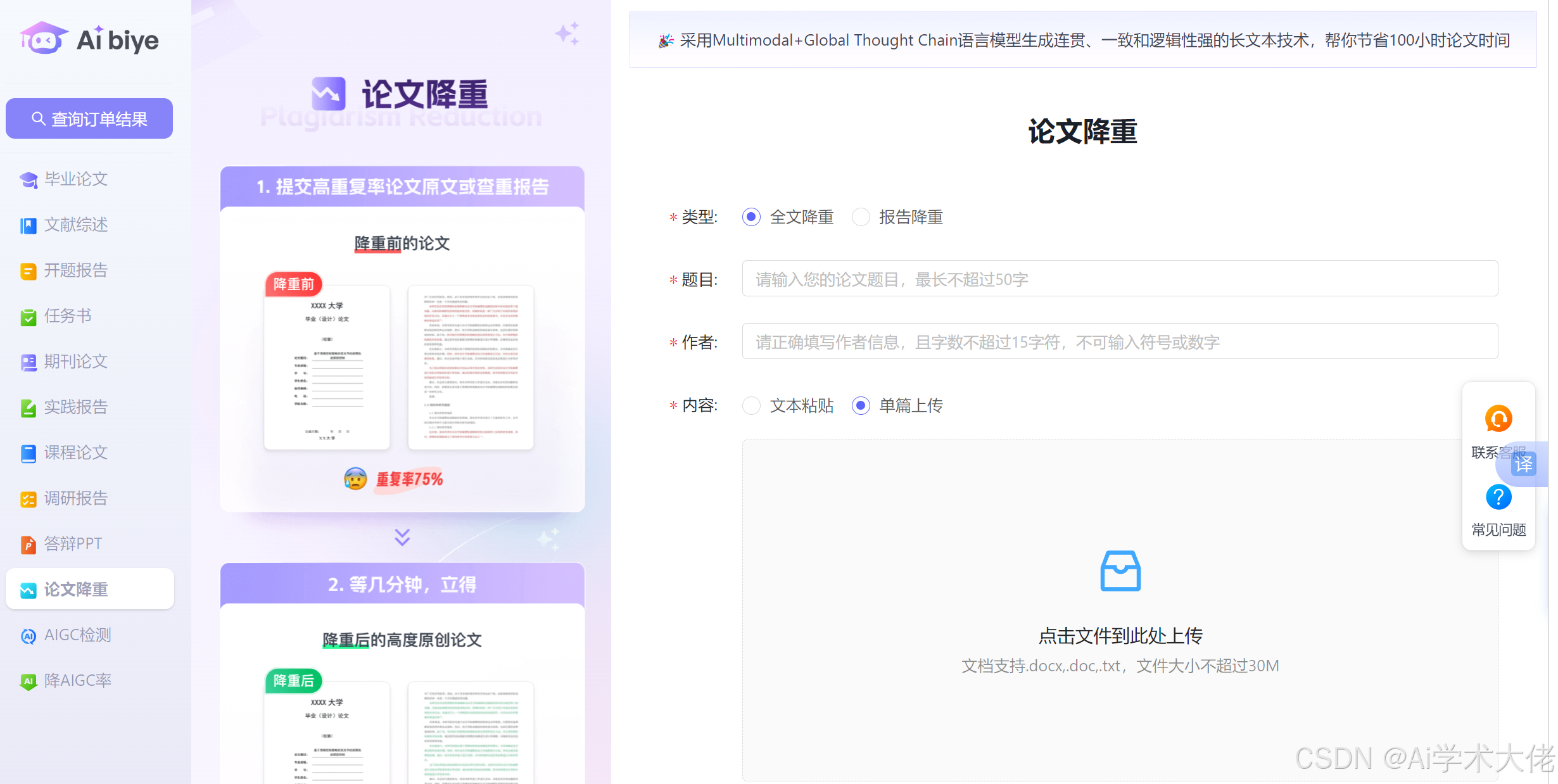1558x784 pixels.
Task: Select the 单篇上传 radio option
Action: click(861, 405)
